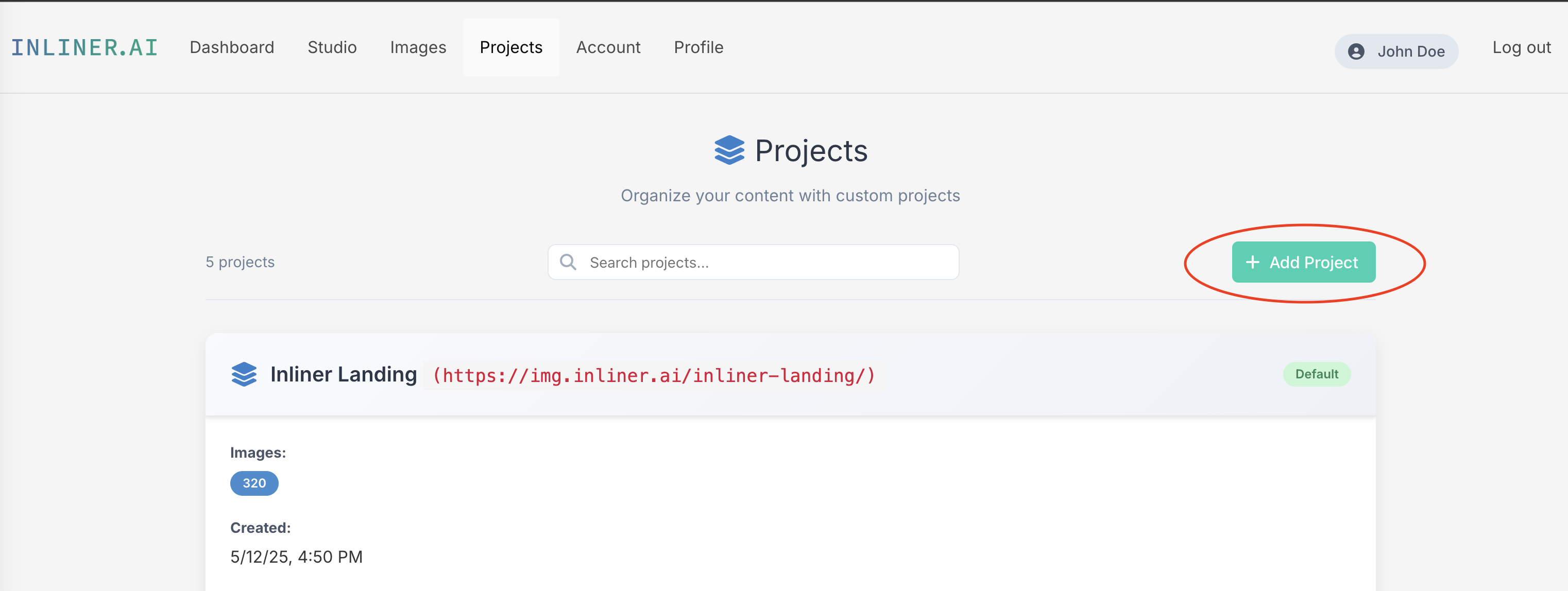Select the 5 projects count text
Image resolution: width=1568 pixels, height=591 pixels.
click(x=240, y=262)
